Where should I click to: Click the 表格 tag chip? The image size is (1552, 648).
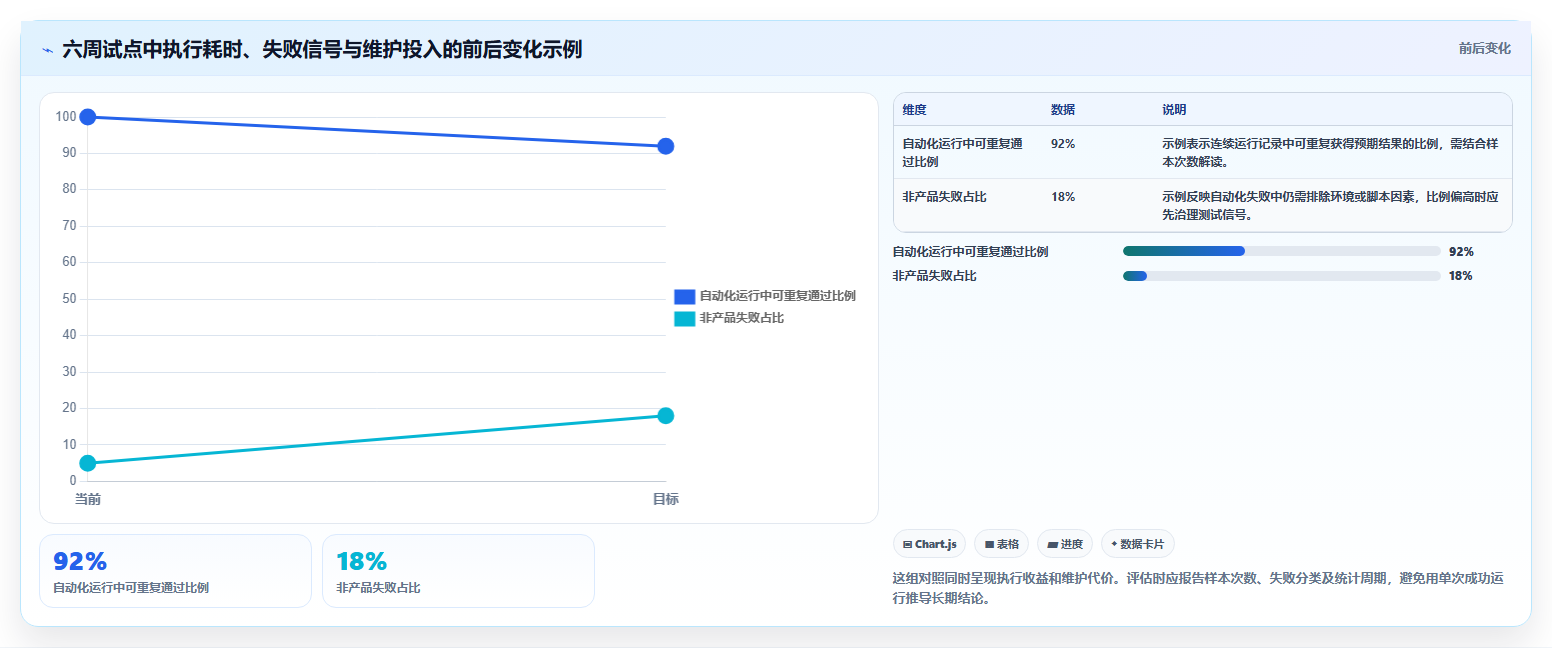pos(1001,544)
